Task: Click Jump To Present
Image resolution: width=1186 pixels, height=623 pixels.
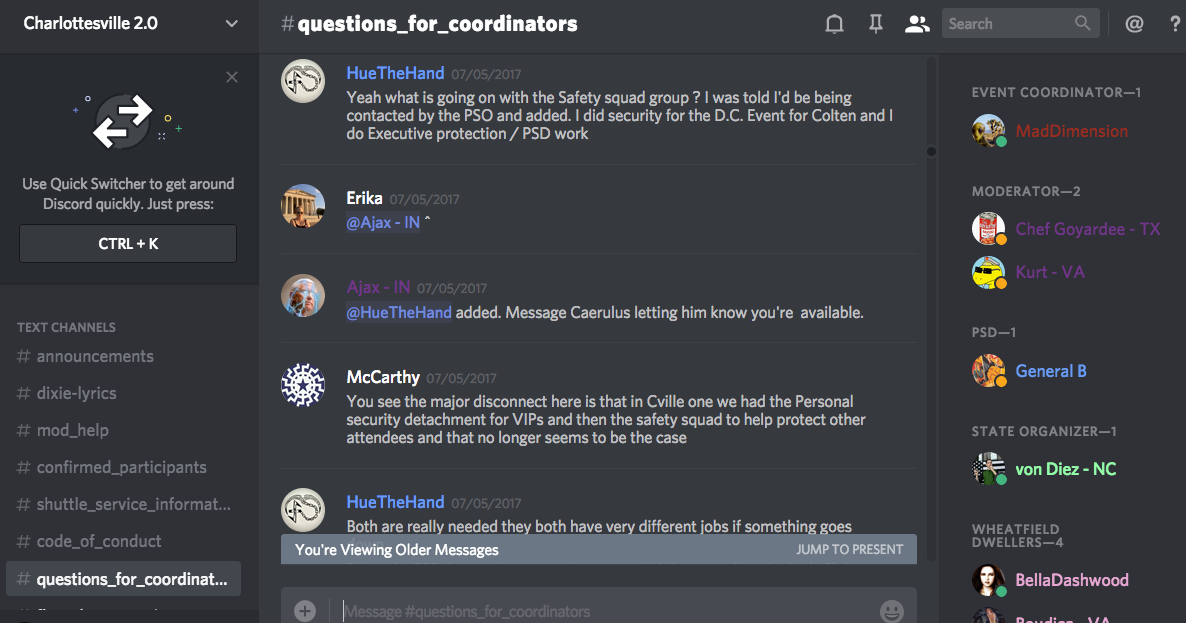Action: [849, 549]
